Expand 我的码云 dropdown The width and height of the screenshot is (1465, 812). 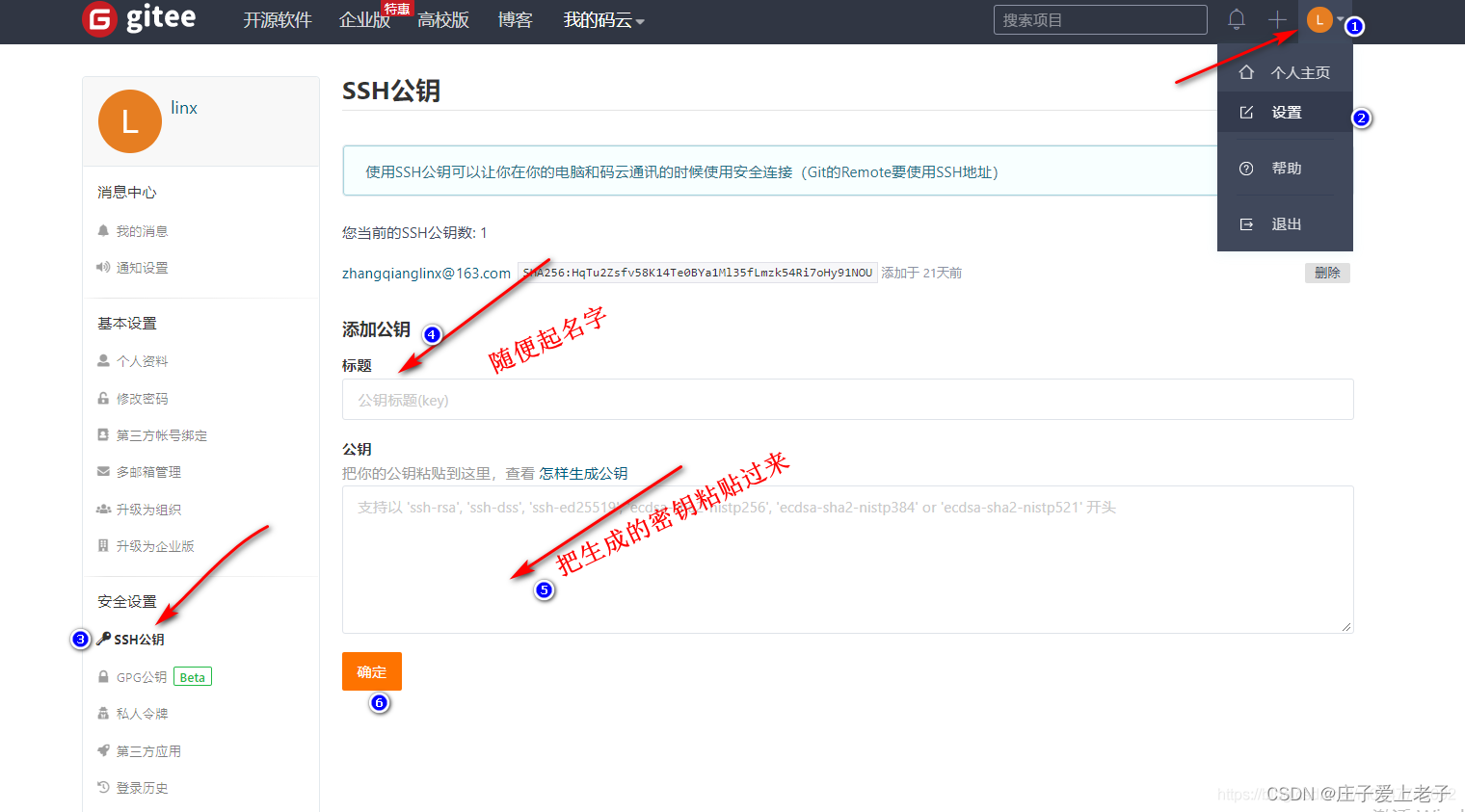point(604,20)
